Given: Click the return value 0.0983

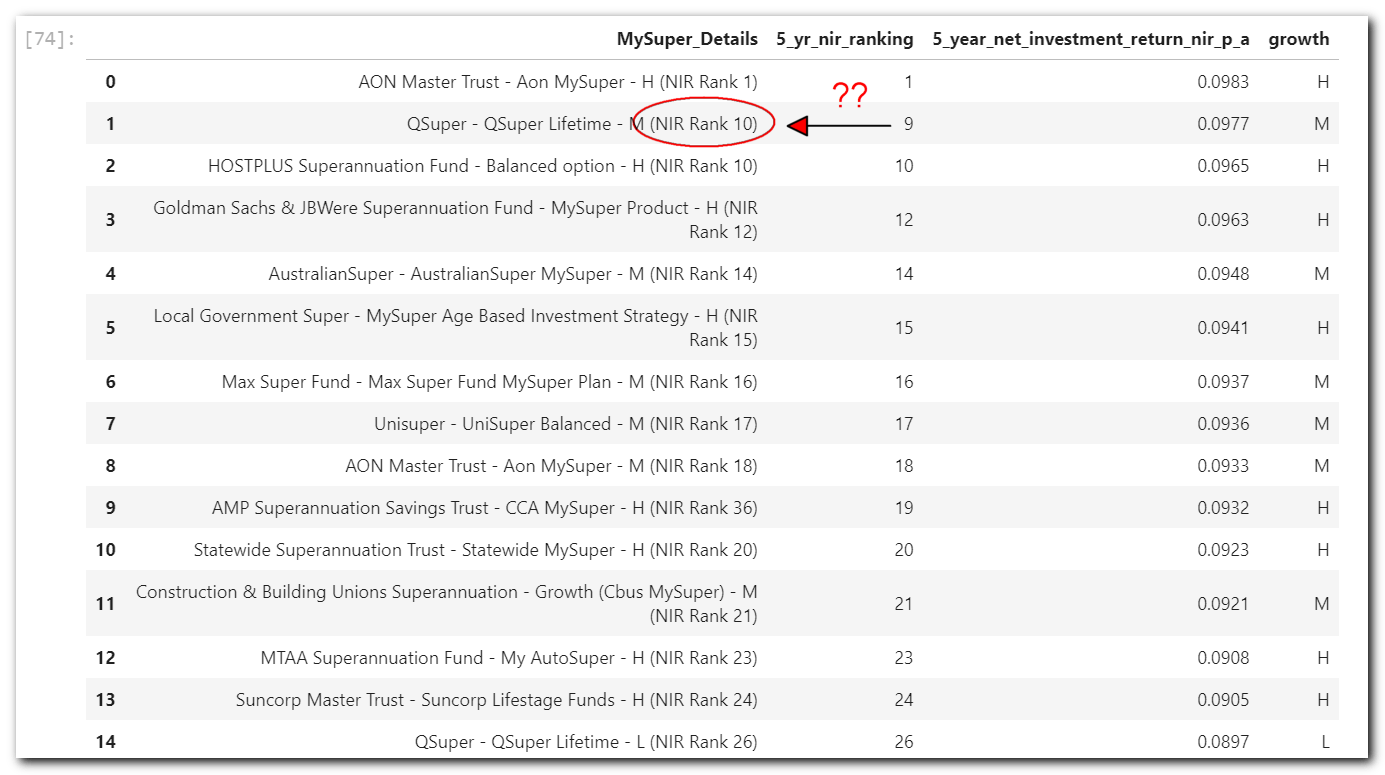Looking at the screenshot, I should pyautogui.click(x=1222, y=82).
